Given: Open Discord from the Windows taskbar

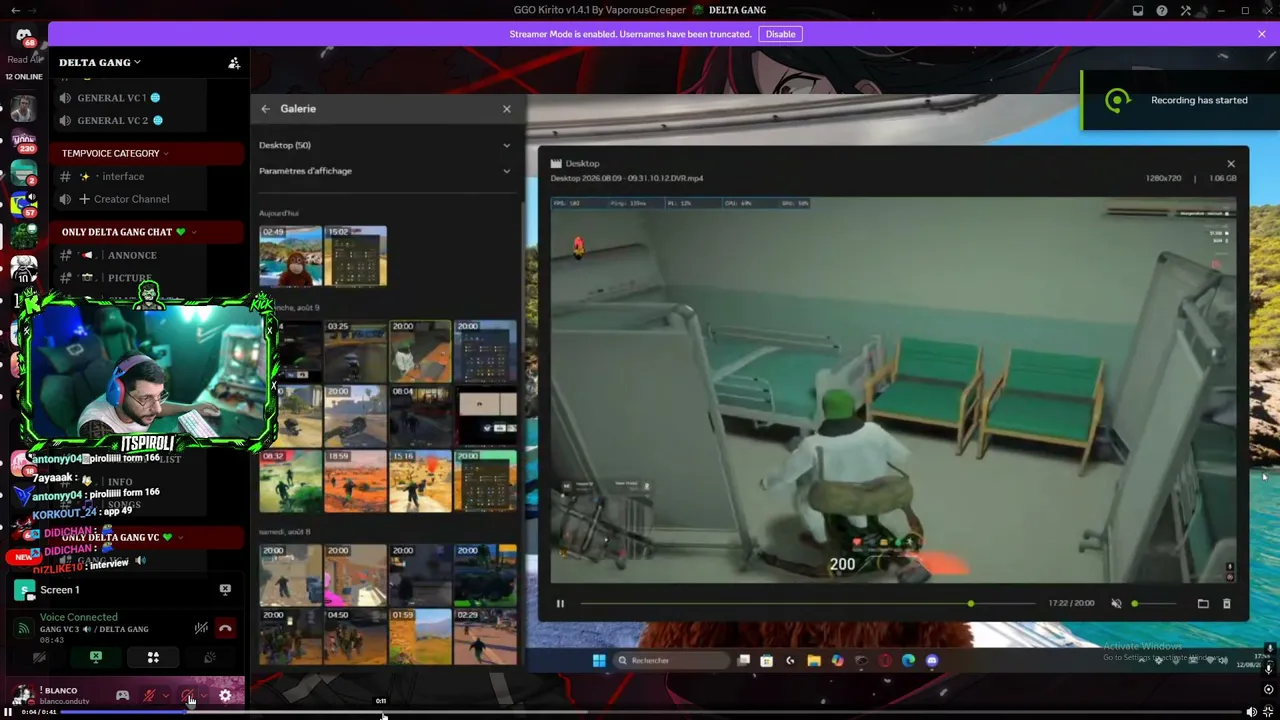Looking at the screenshot, I should click(932, 661).
